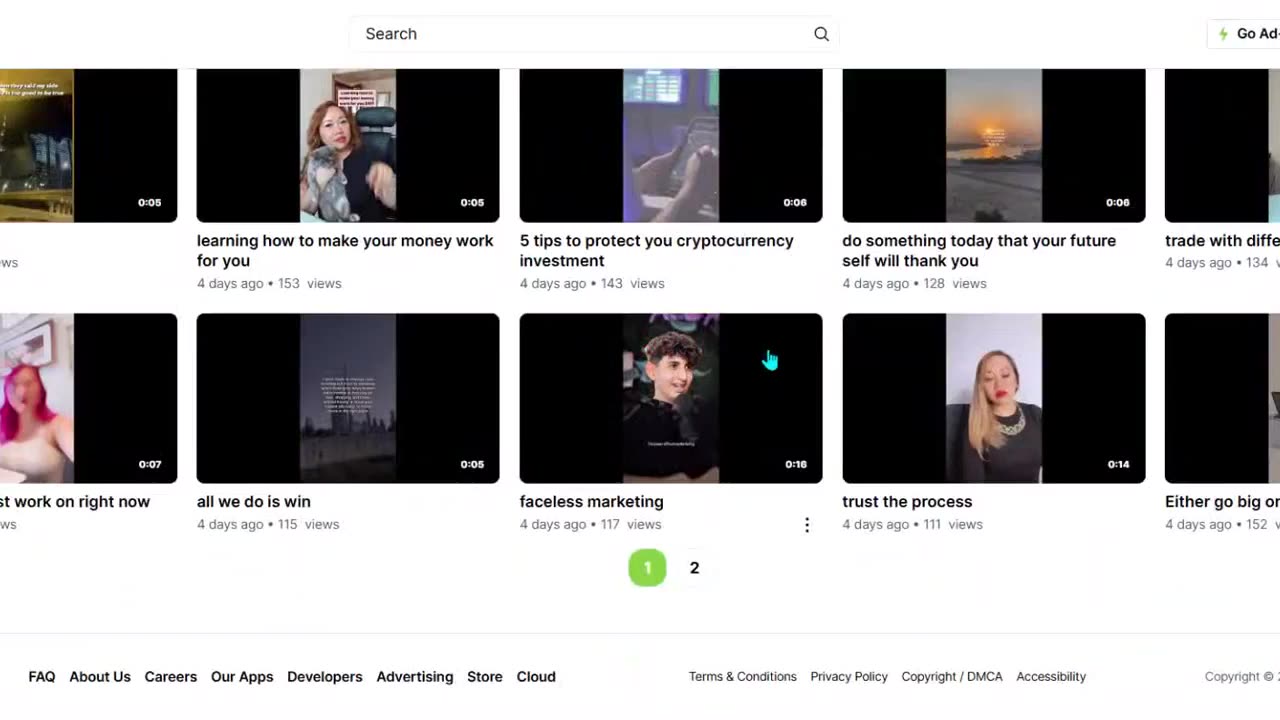The width and height of the screenshot is (1280, 720).
Task: Open the FAQ footer link
Action: point(42,677)
